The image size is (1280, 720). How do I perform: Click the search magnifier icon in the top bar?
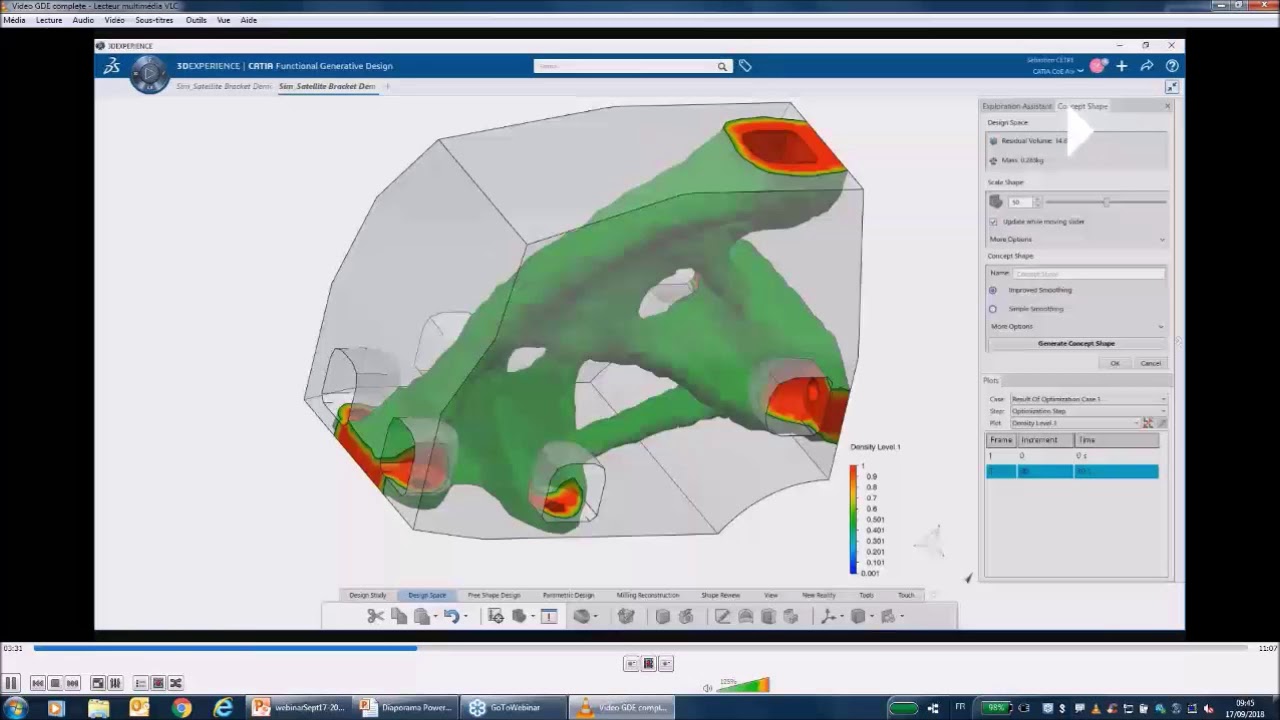721,66
